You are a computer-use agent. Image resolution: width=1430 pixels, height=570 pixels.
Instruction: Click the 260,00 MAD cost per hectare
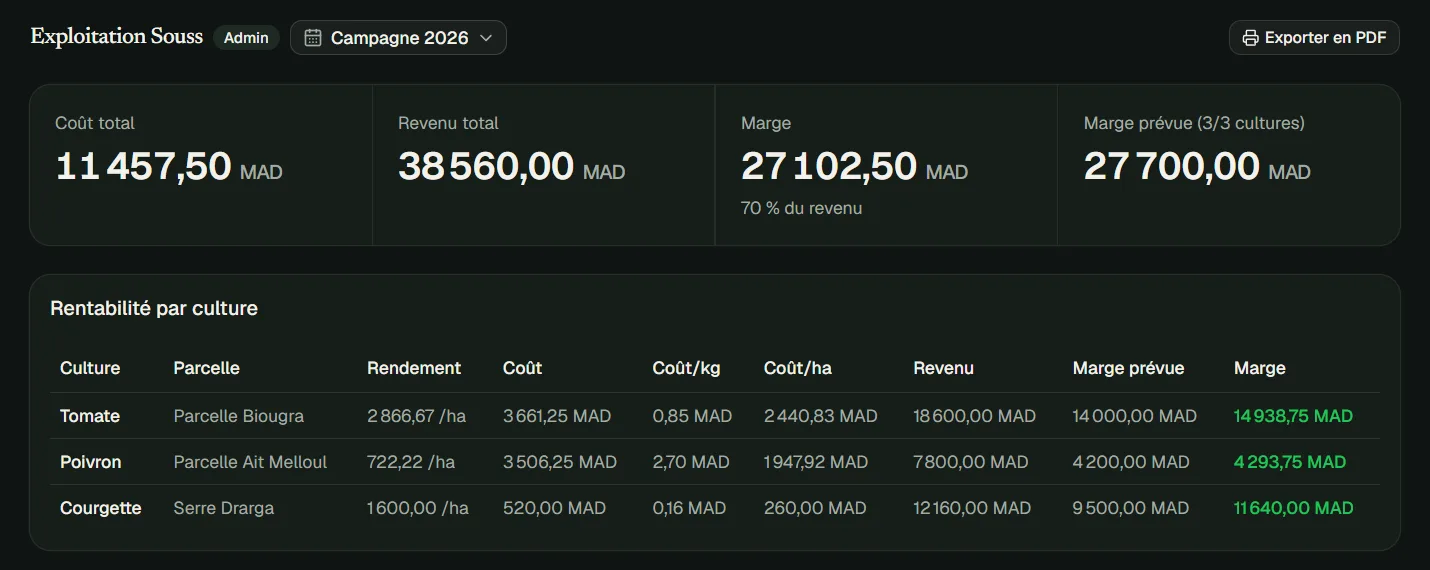pyautogui.click(x=815, y=508)
